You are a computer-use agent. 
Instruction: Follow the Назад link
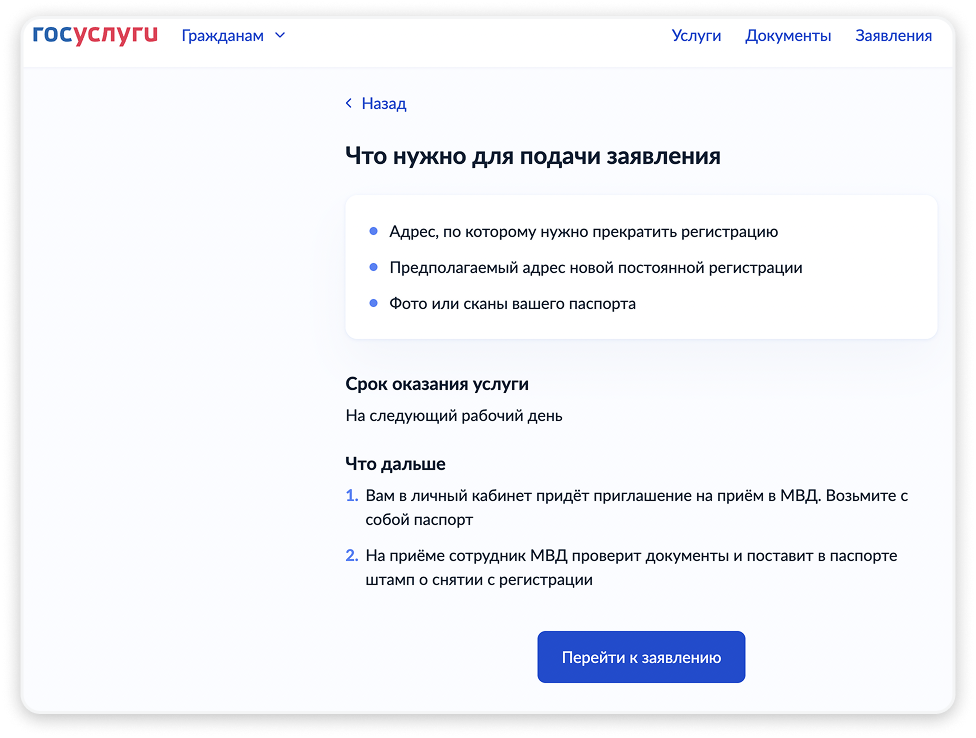[x=383, y=103]
